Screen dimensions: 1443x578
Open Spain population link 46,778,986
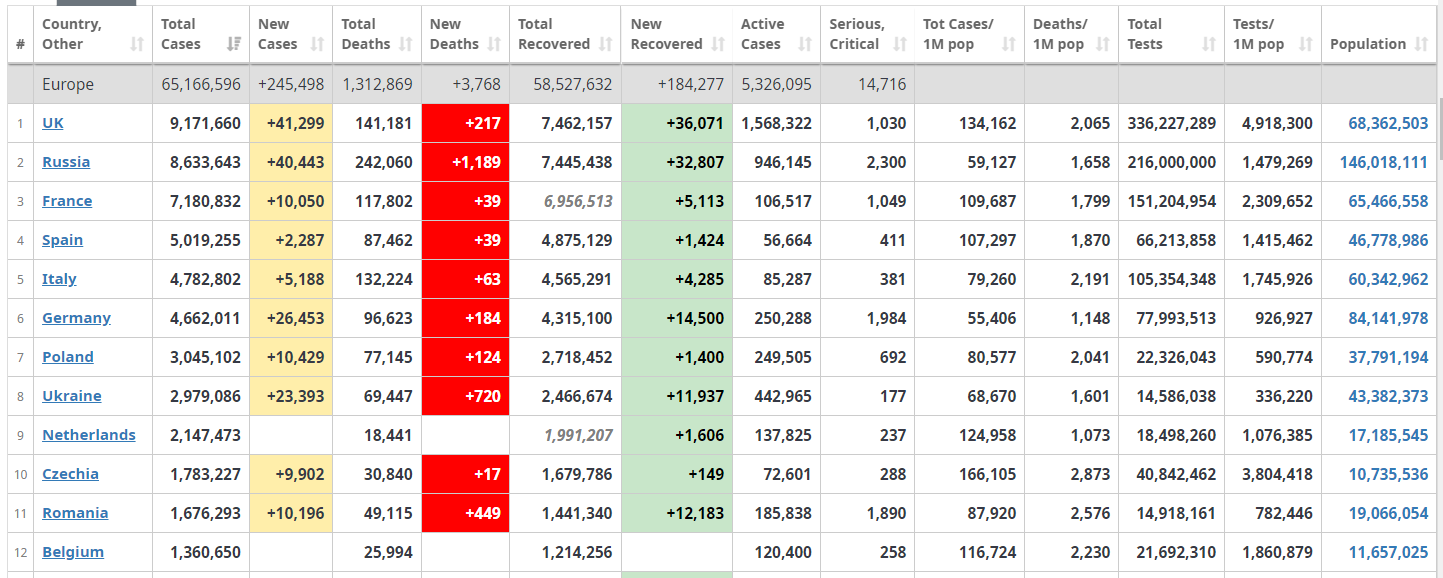(1388, 240)
